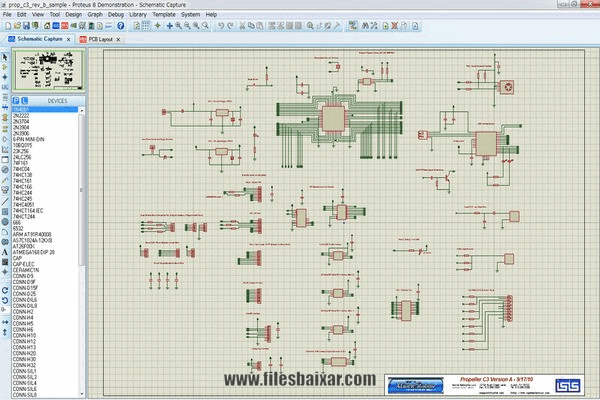
Task: Open the Graph menu
Action: [95, 15]
